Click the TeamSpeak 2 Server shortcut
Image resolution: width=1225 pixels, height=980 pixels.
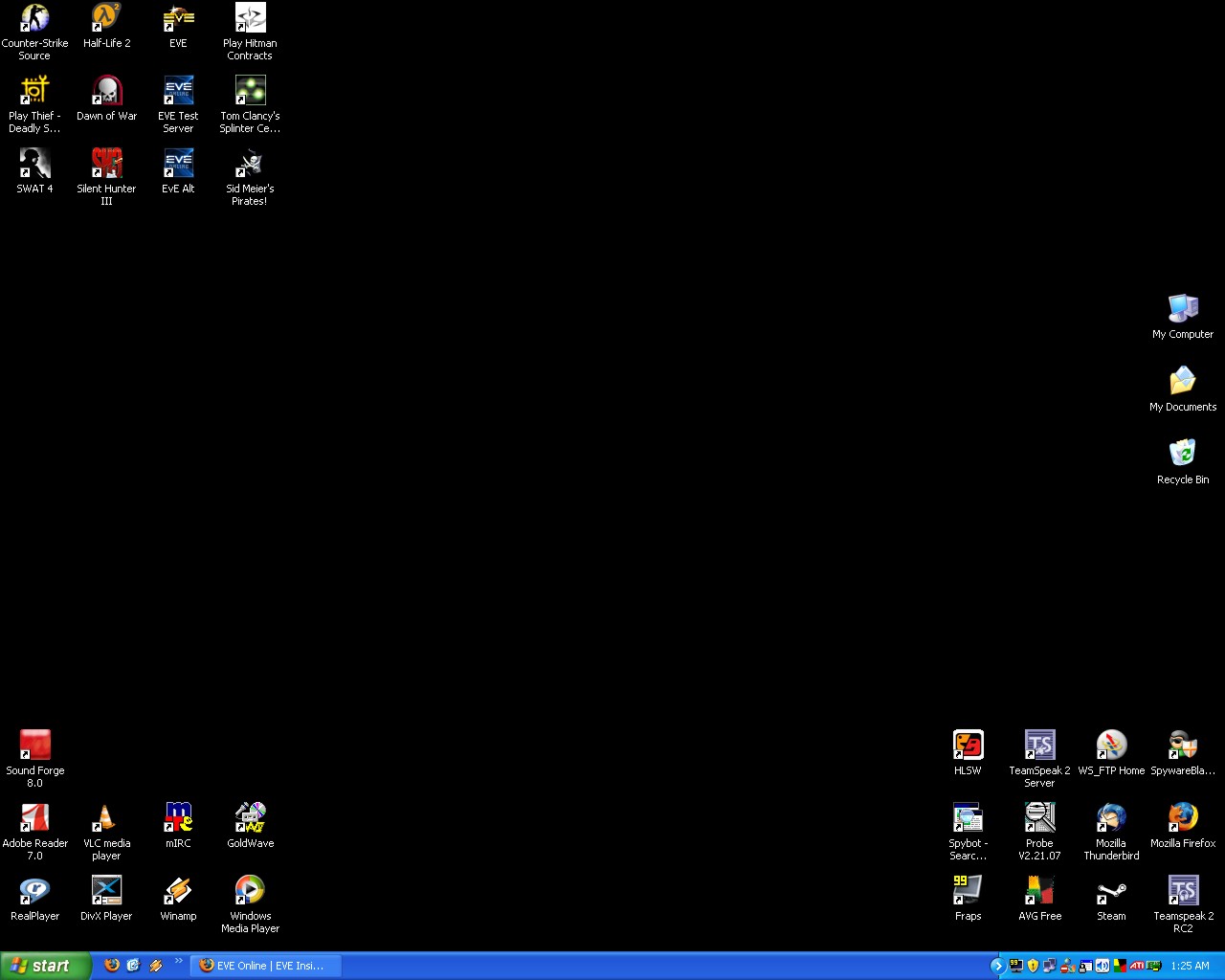(x=1039, y=759)
